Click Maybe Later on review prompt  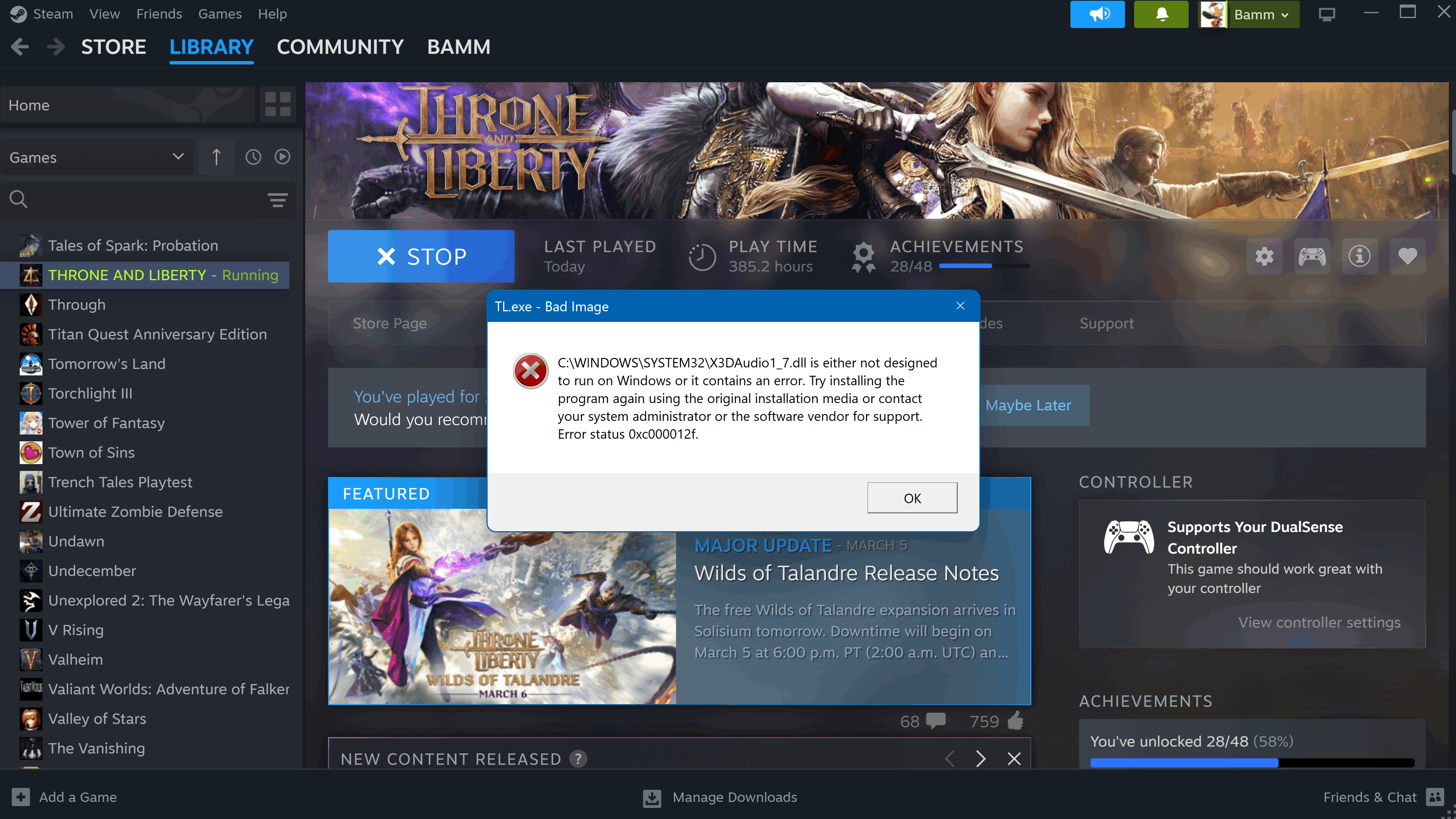click(1028, 405)
